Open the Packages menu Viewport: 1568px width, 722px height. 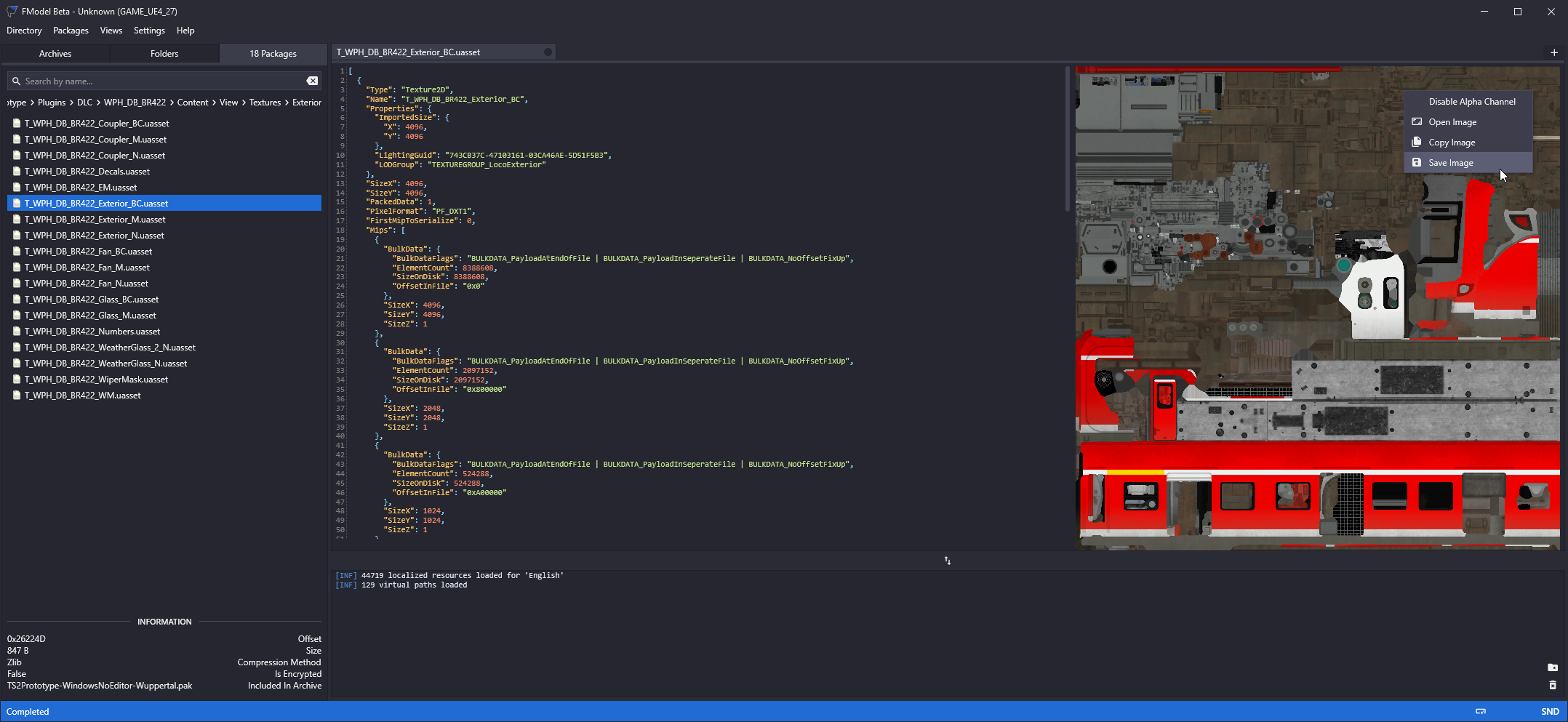pos(71,31)
